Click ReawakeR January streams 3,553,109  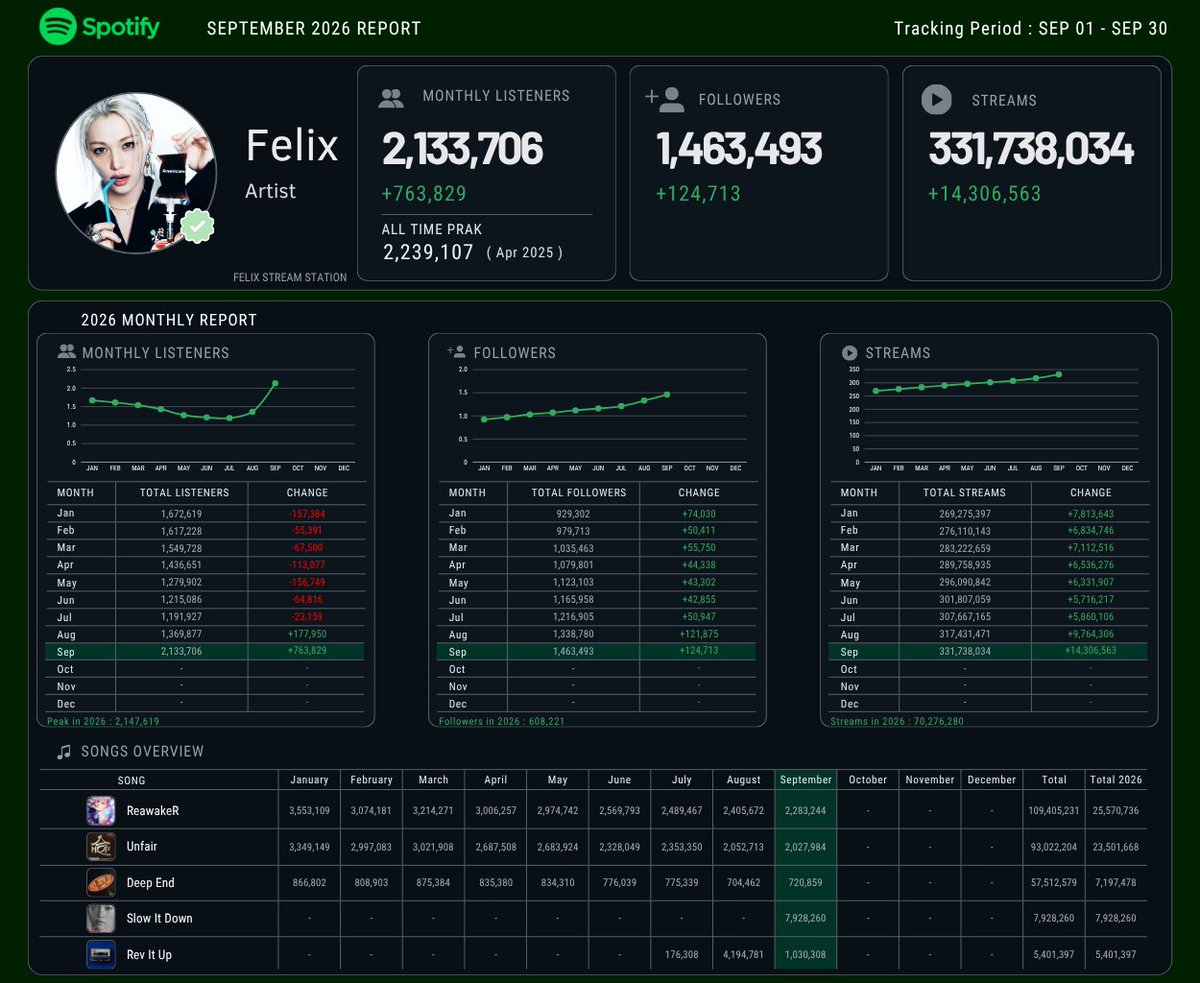309,810
